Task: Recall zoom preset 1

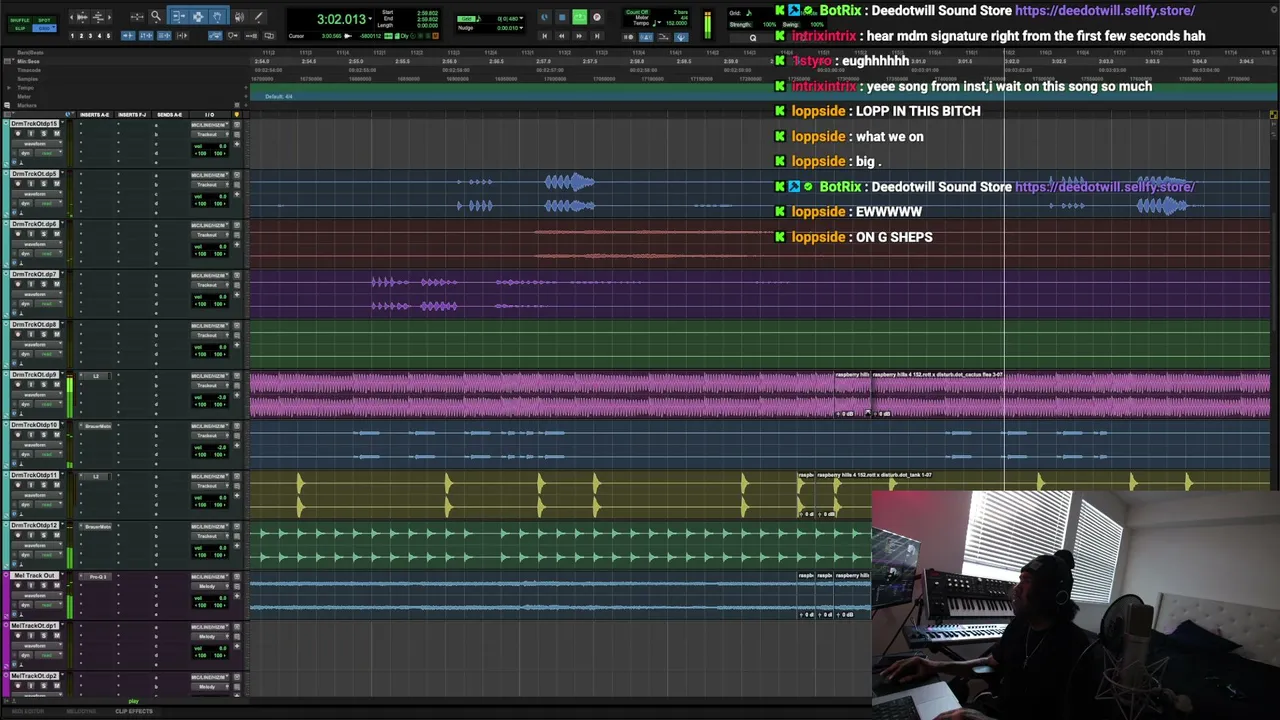Action: pos(72,36)
